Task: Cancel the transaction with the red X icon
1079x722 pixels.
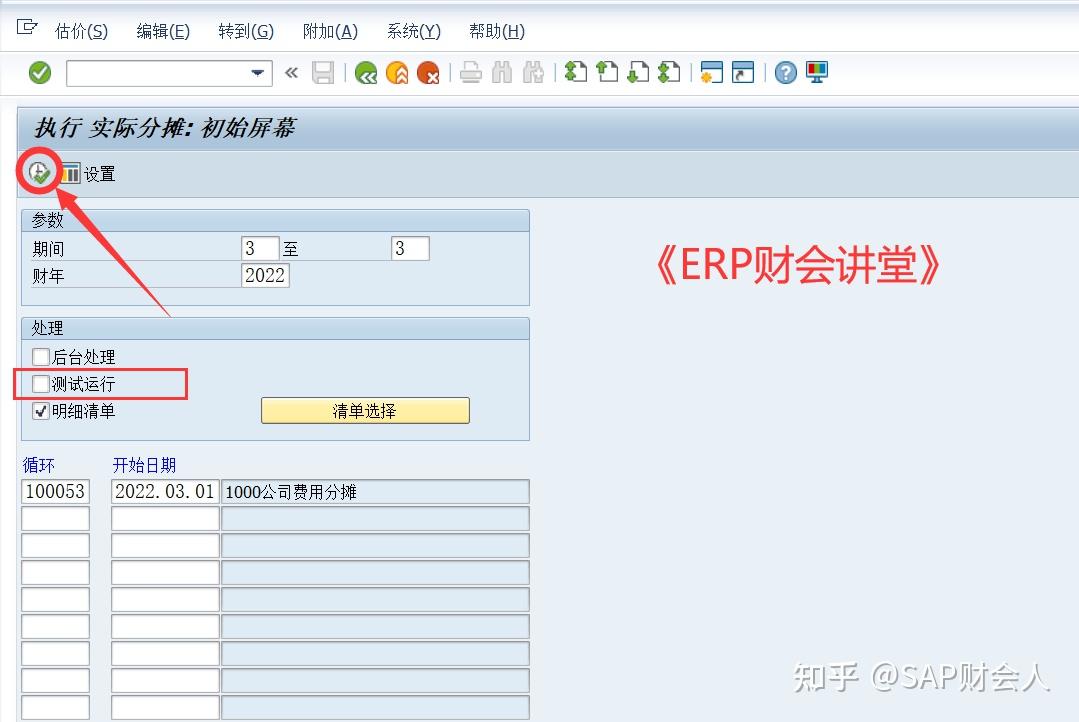Action: tap(428, 72)
